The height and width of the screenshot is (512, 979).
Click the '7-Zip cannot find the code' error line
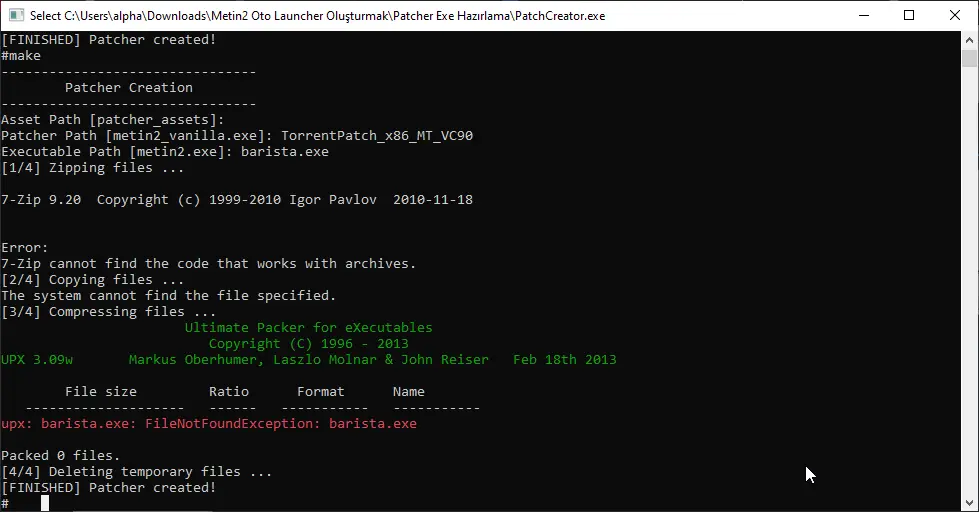[x=209, y=264]
